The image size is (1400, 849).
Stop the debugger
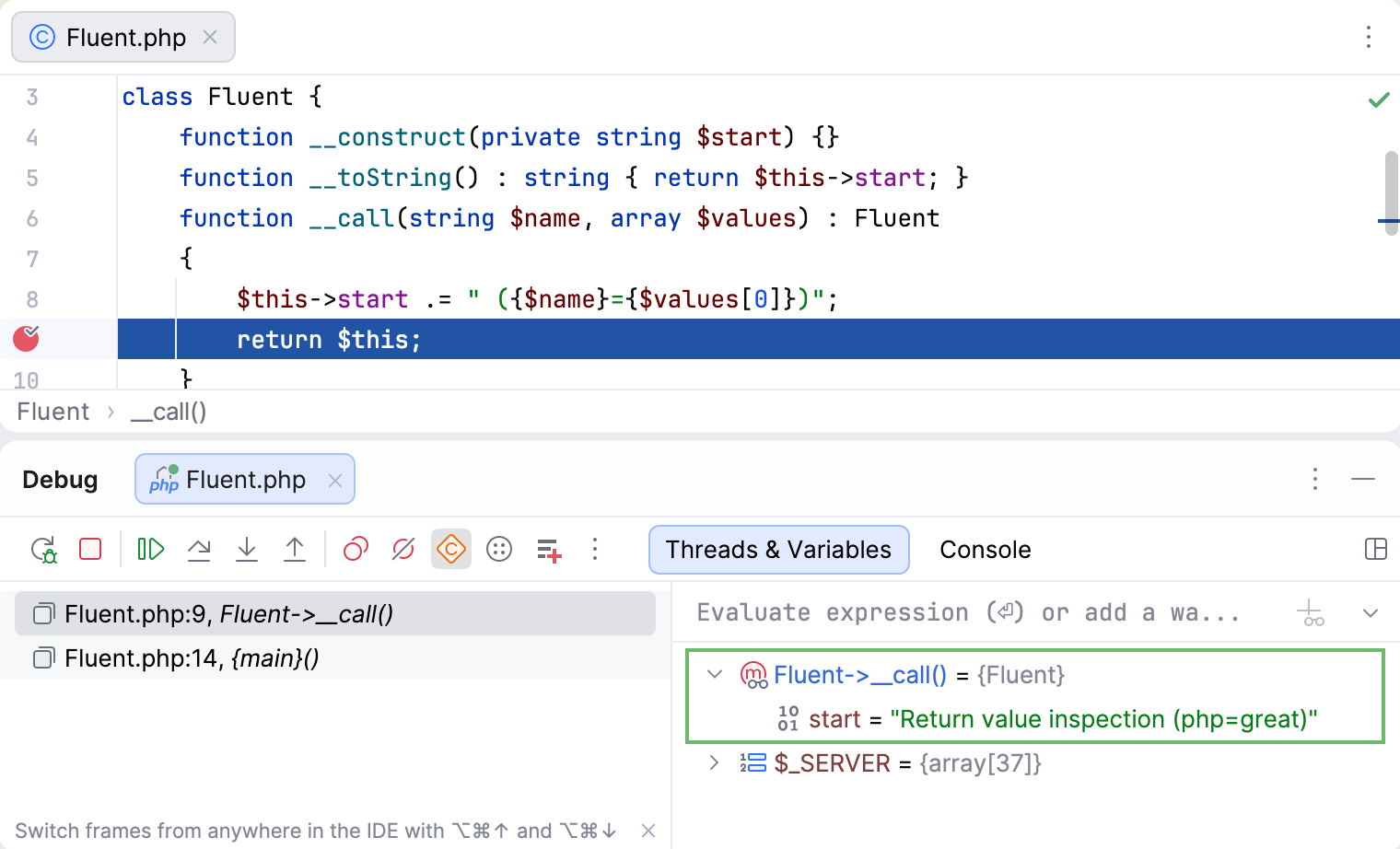[89, 549]
